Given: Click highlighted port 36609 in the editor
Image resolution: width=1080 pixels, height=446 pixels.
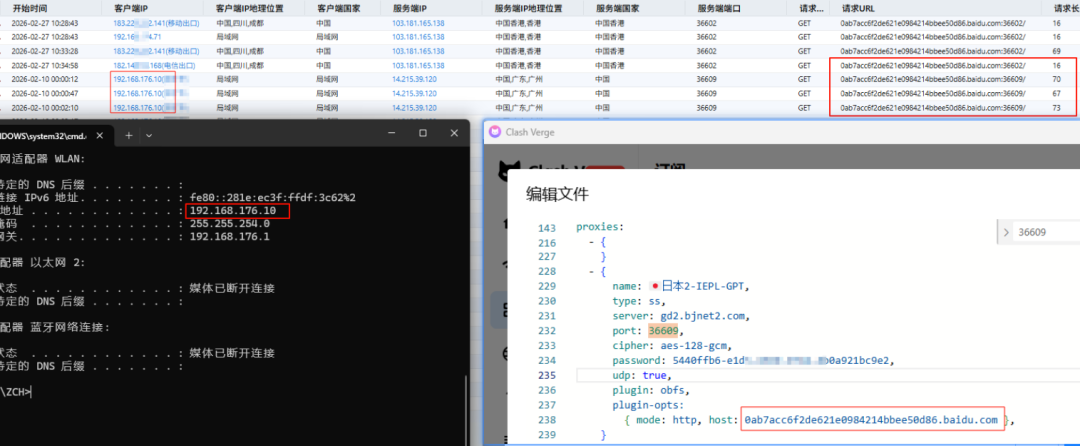Looking at the screenshot, I should click(663, 330).
